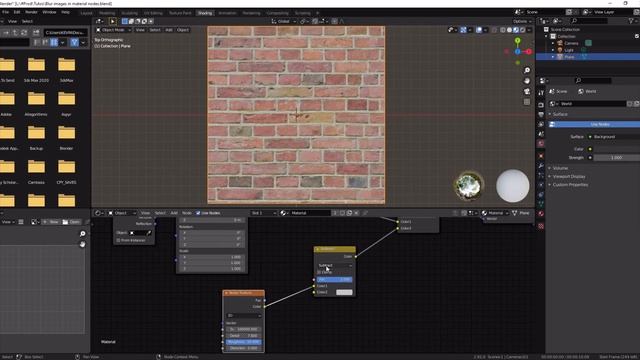Open the Render properties tab icon
Screen dimensions: 640x360
pos(541,104)
